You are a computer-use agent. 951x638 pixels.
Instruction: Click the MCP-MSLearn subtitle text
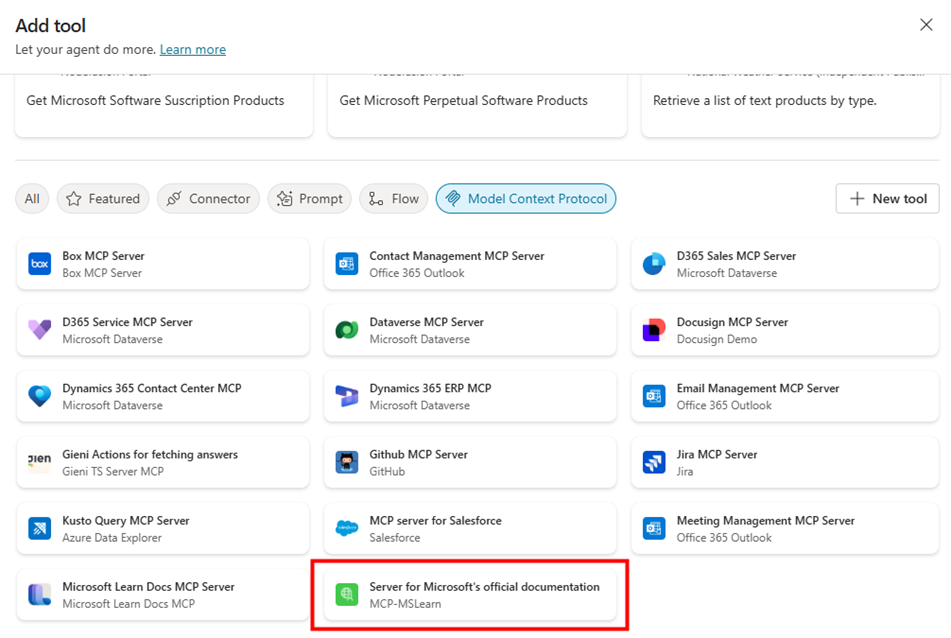pyautogui.click(x=406, y=603)
